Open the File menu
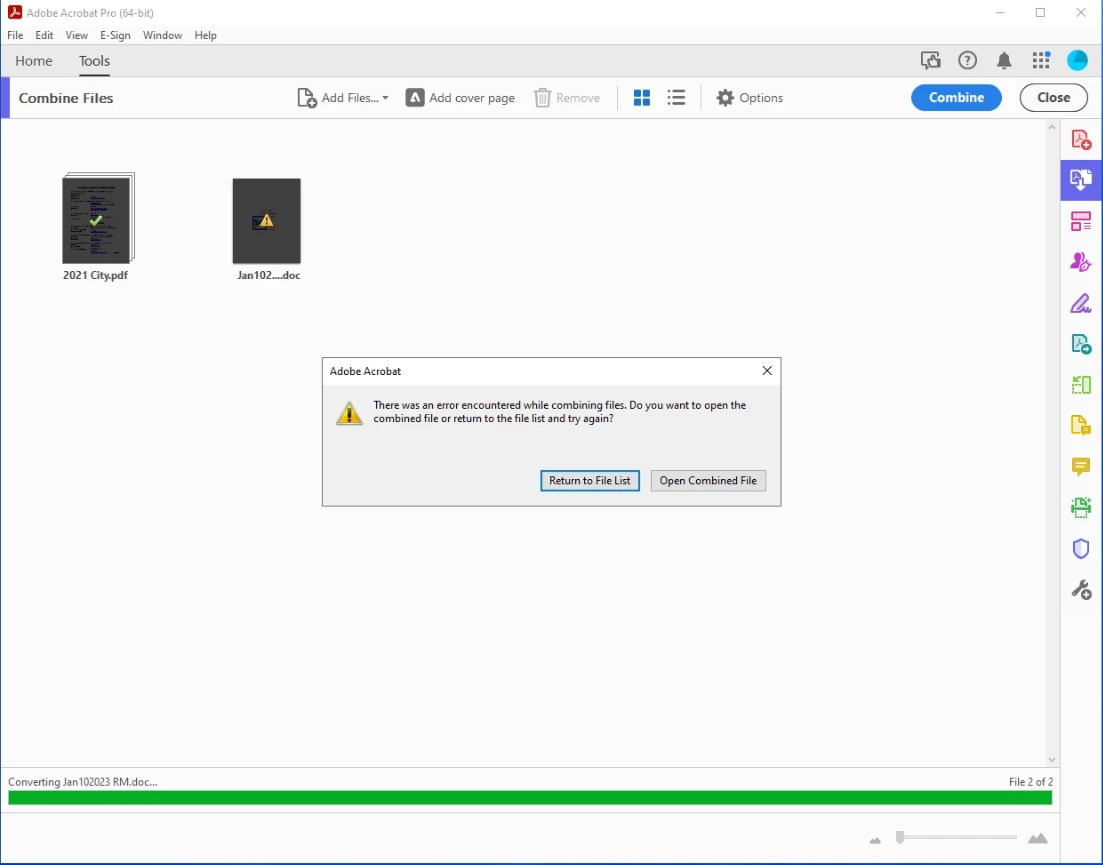The height and width of the screenshot is (865, 1103). pos(15,35)
